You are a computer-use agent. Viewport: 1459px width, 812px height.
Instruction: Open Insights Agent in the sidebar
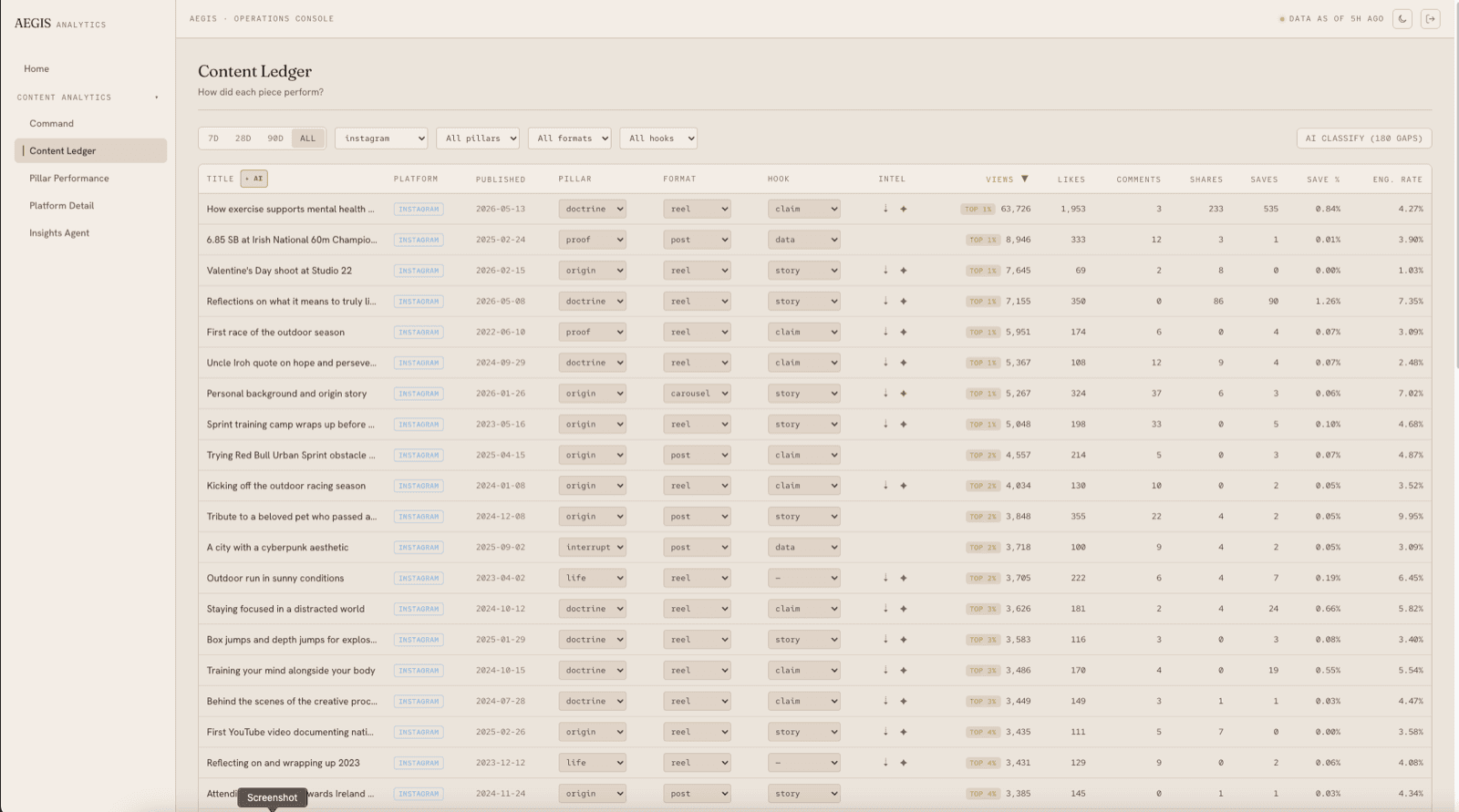[x=59, y=233]
